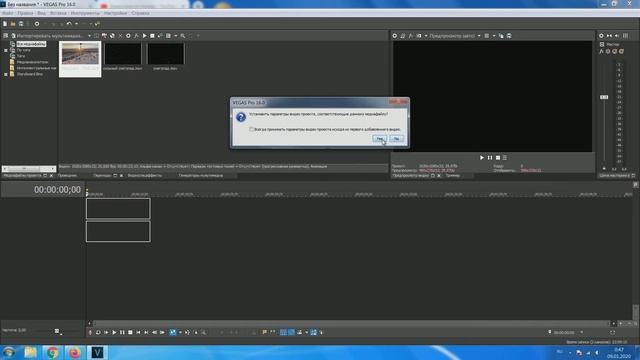The width and height of the screenshot is (640, 360).
Task: Click the timeline horizontal scrollbar
Action: pos(351,323)
